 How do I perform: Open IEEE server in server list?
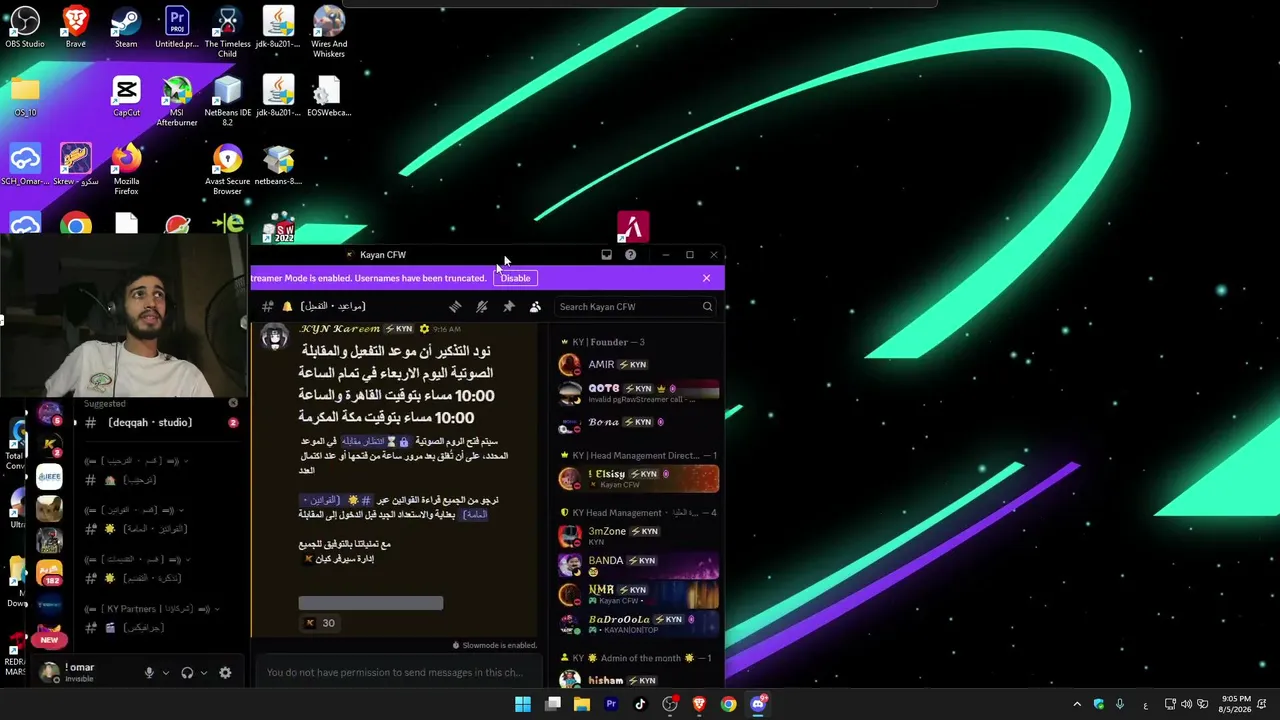coord(49,477)
